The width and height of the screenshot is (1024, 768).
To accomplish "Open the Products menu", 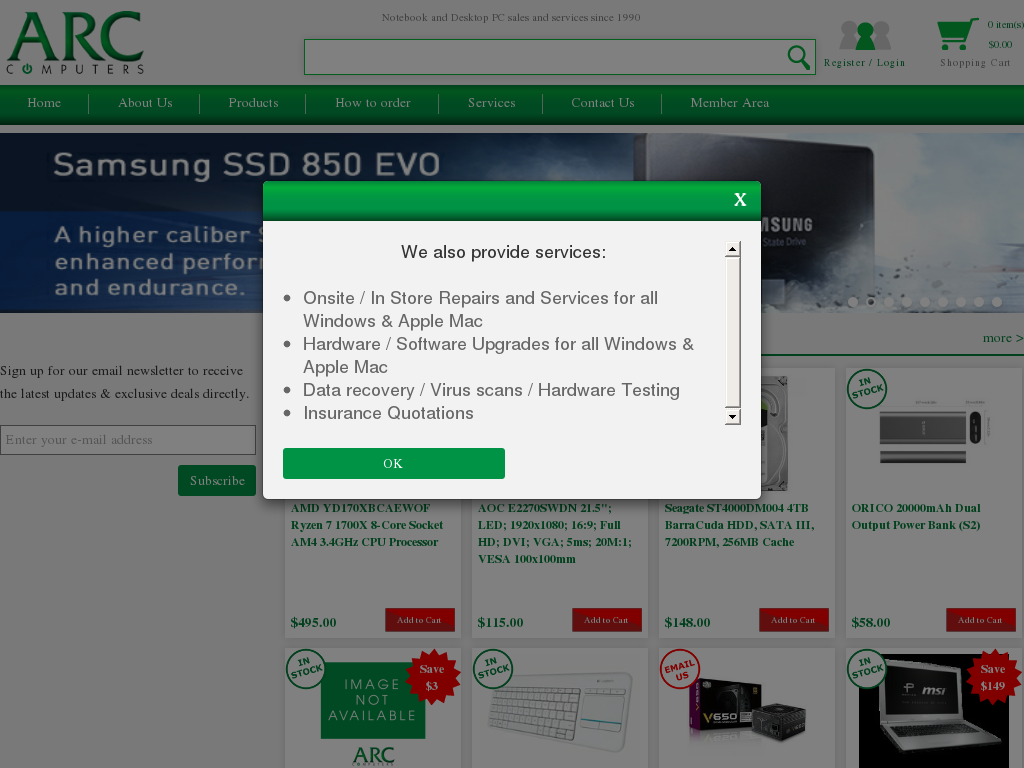I will pyautogui.click(x=253, y=103).
